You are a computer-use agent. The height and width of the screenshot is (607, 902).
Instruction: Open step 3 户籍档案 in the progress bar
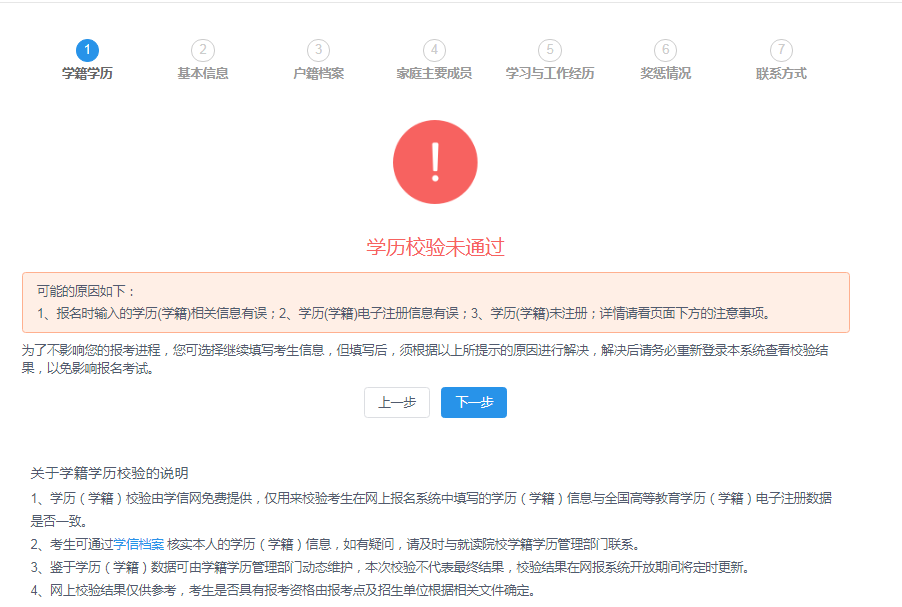click(318, 49)
